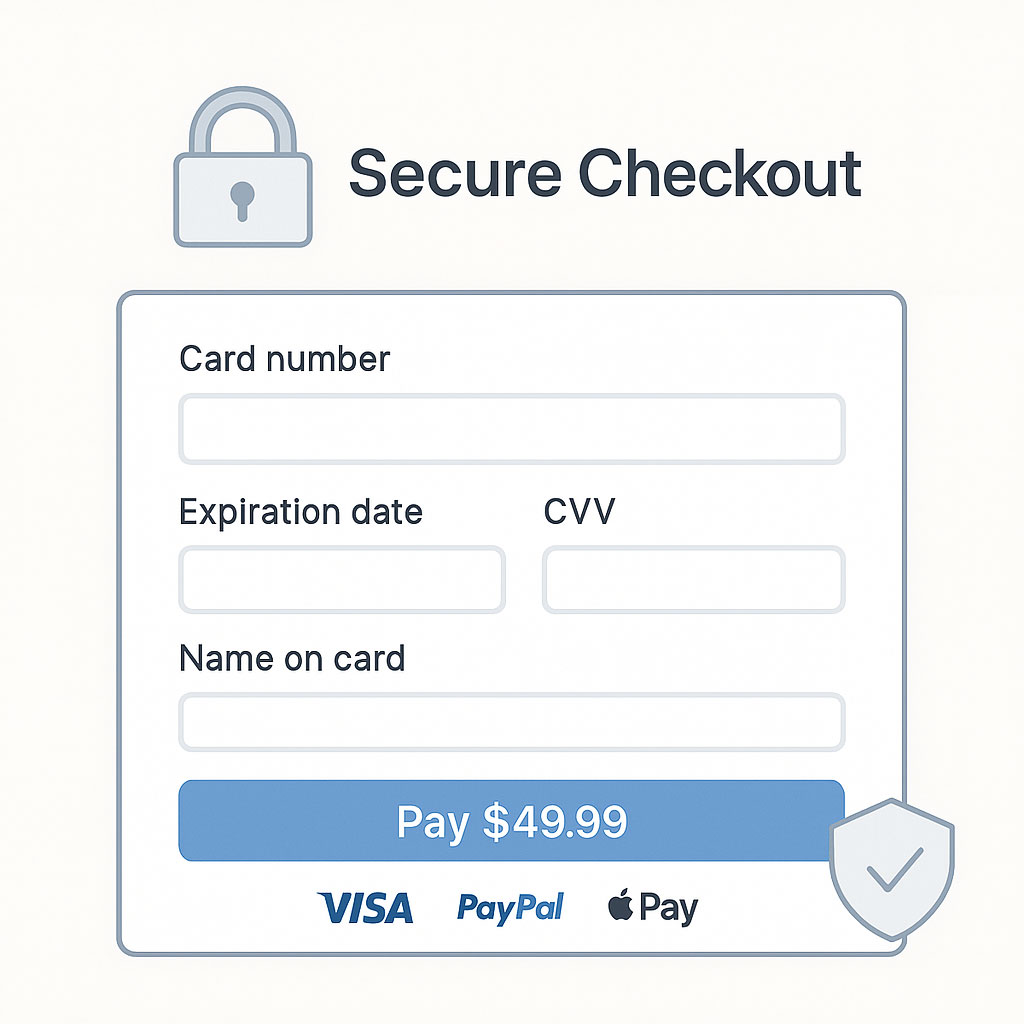Viewport: 1024px width, 1024px height.
Task: Focus the Card number input field
Action: click(x=511, y=429)
